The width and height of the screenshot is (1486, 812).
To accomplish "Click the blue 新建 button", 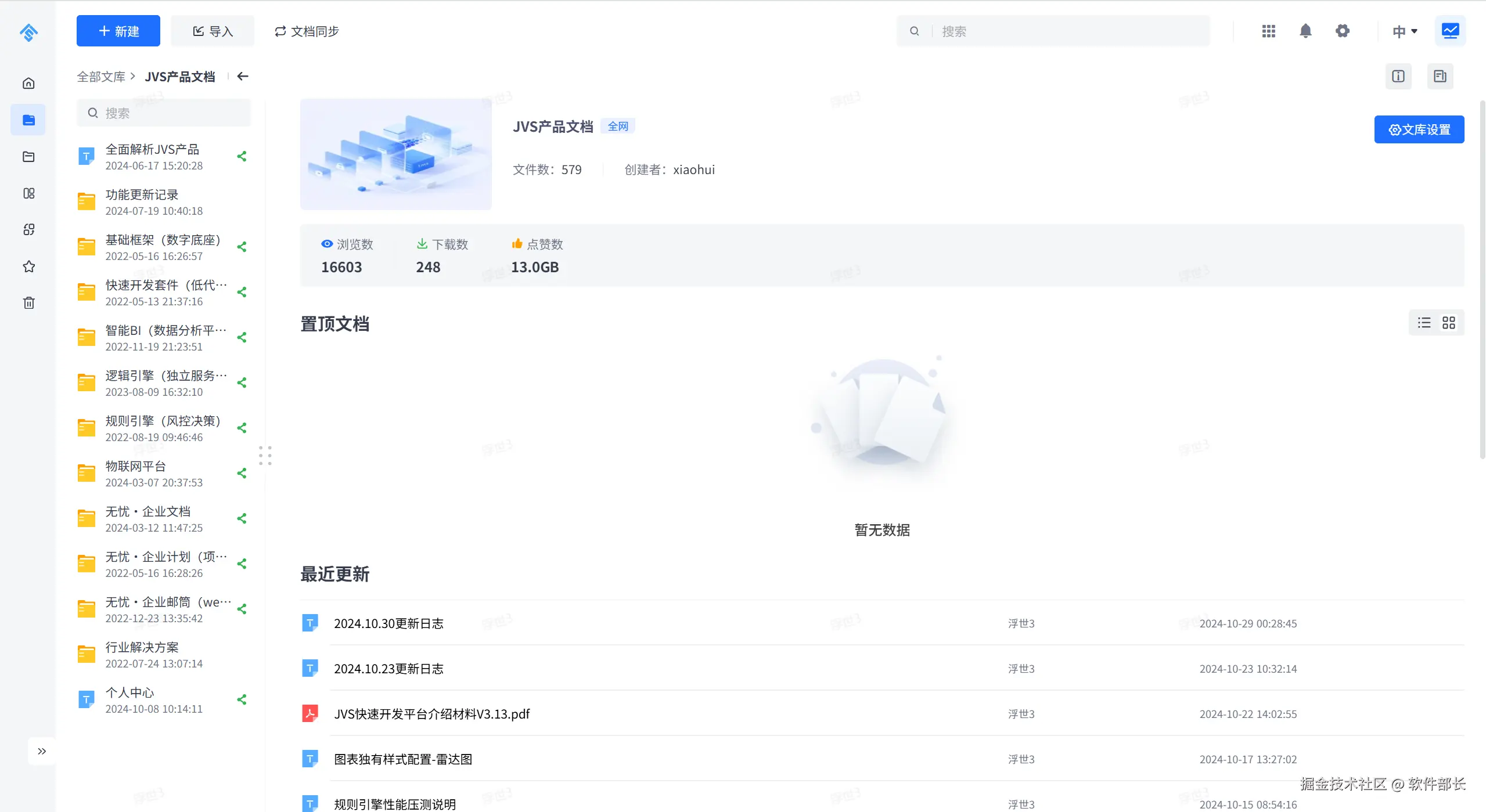I will (118, 31).
